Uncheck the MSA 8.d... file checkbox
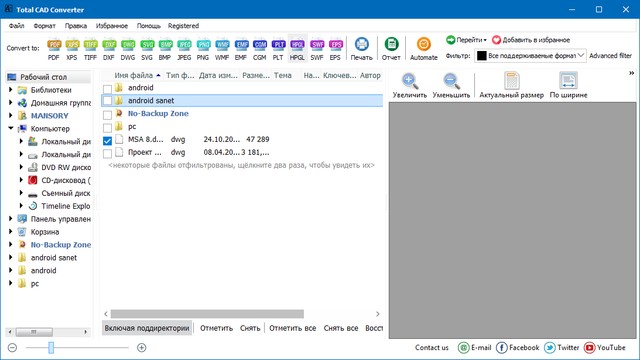This screenshot has width=640, height=360. [x=107, y=141]
